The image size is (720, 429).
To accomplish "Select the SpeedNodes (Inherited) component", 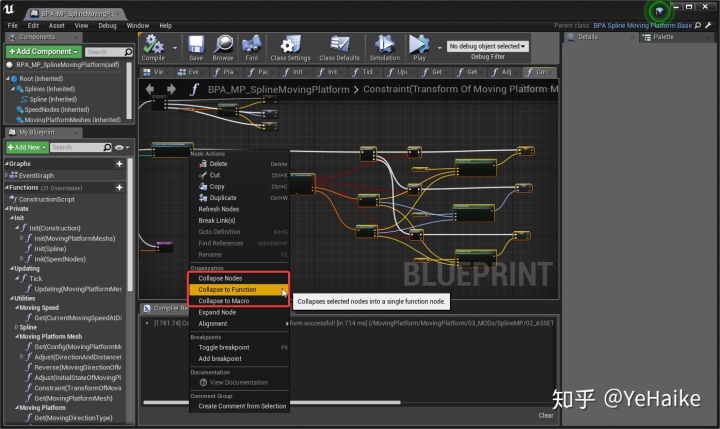I will click(56, 109).
